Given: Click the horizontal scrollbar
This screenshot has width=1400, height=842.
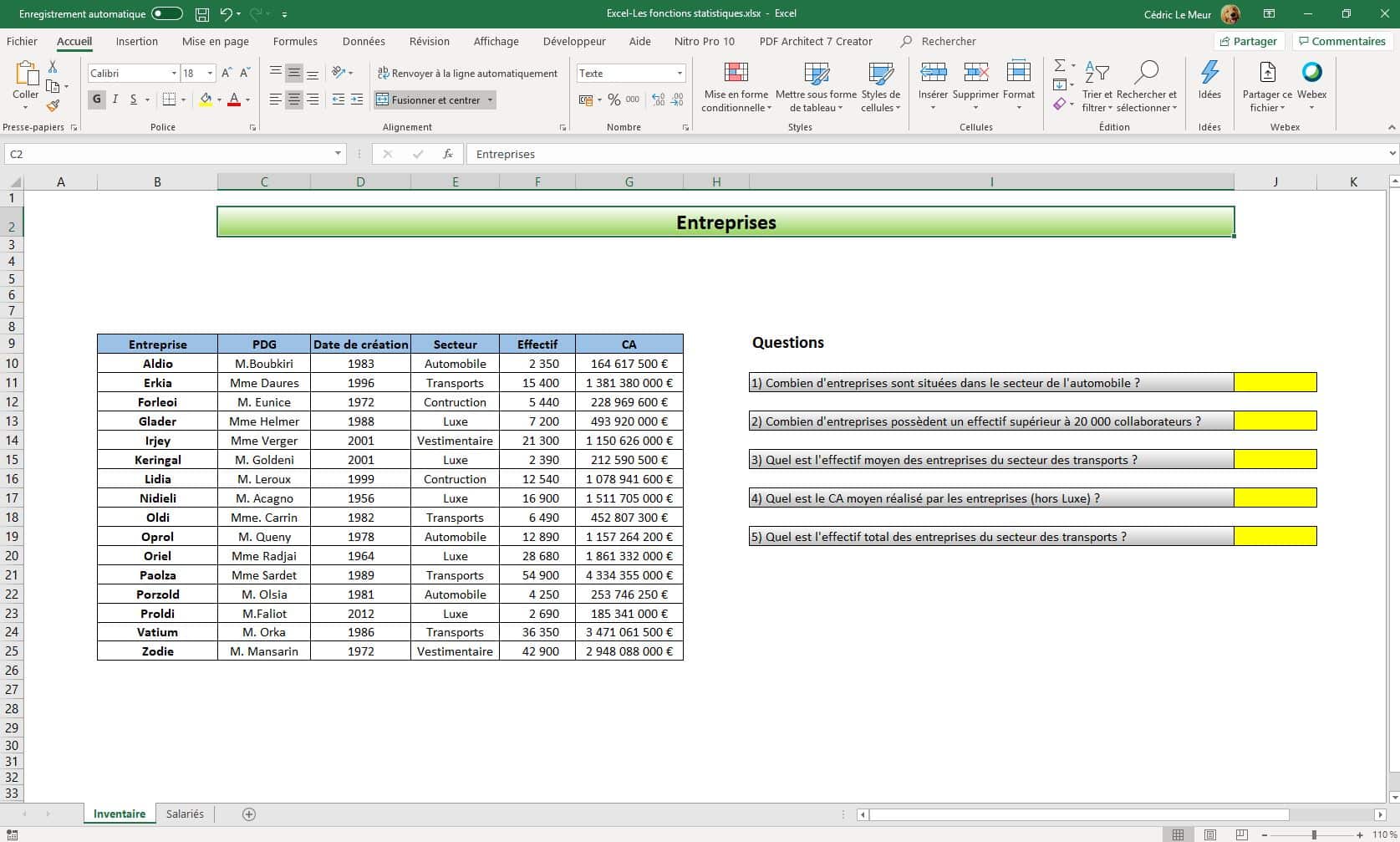Looking at the screenshot, I should (x=1079, y=814).
